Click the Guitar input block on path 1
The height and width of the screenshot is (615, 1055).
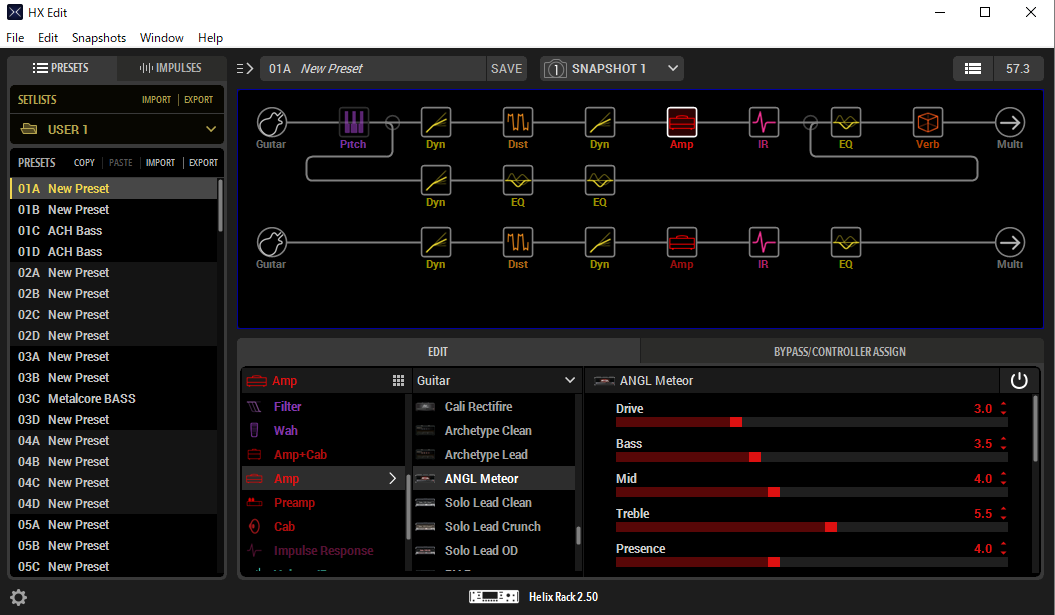click(x=272, y=122)
